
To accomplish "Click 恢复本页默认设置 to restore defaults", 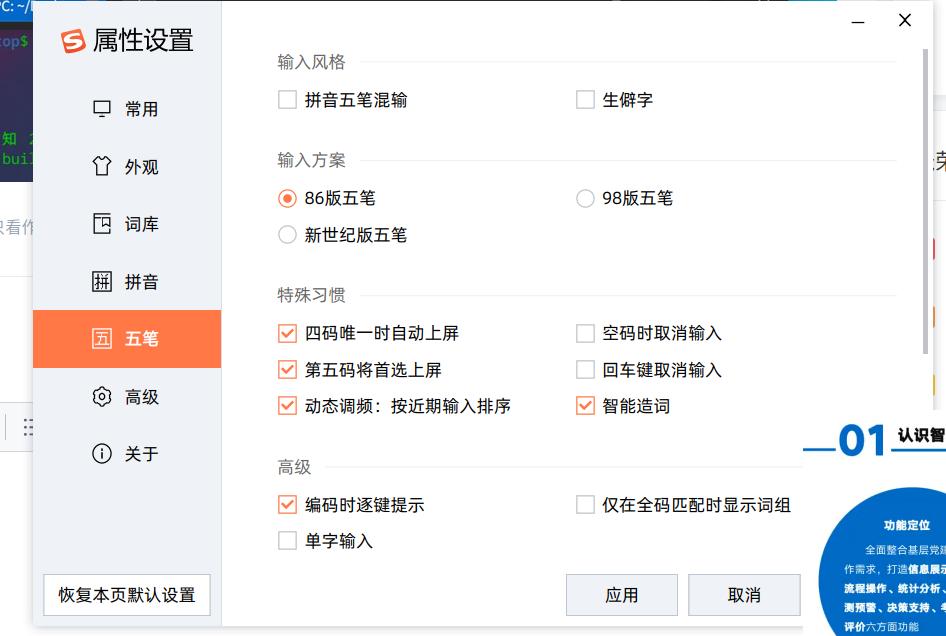I will pos(127,594).
